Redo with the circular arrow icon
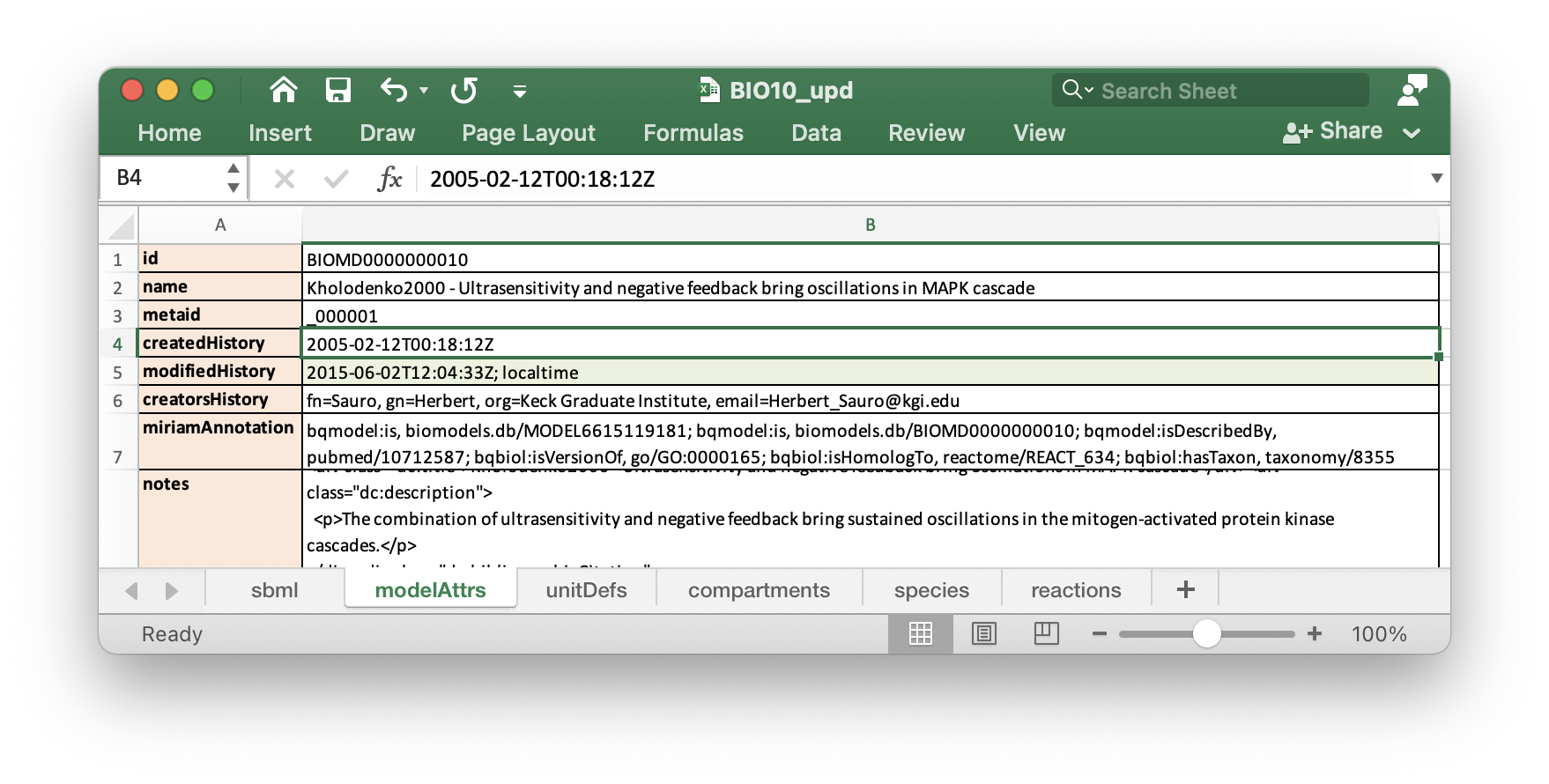The image size is (1549, 784). click(x=464, y=90)
